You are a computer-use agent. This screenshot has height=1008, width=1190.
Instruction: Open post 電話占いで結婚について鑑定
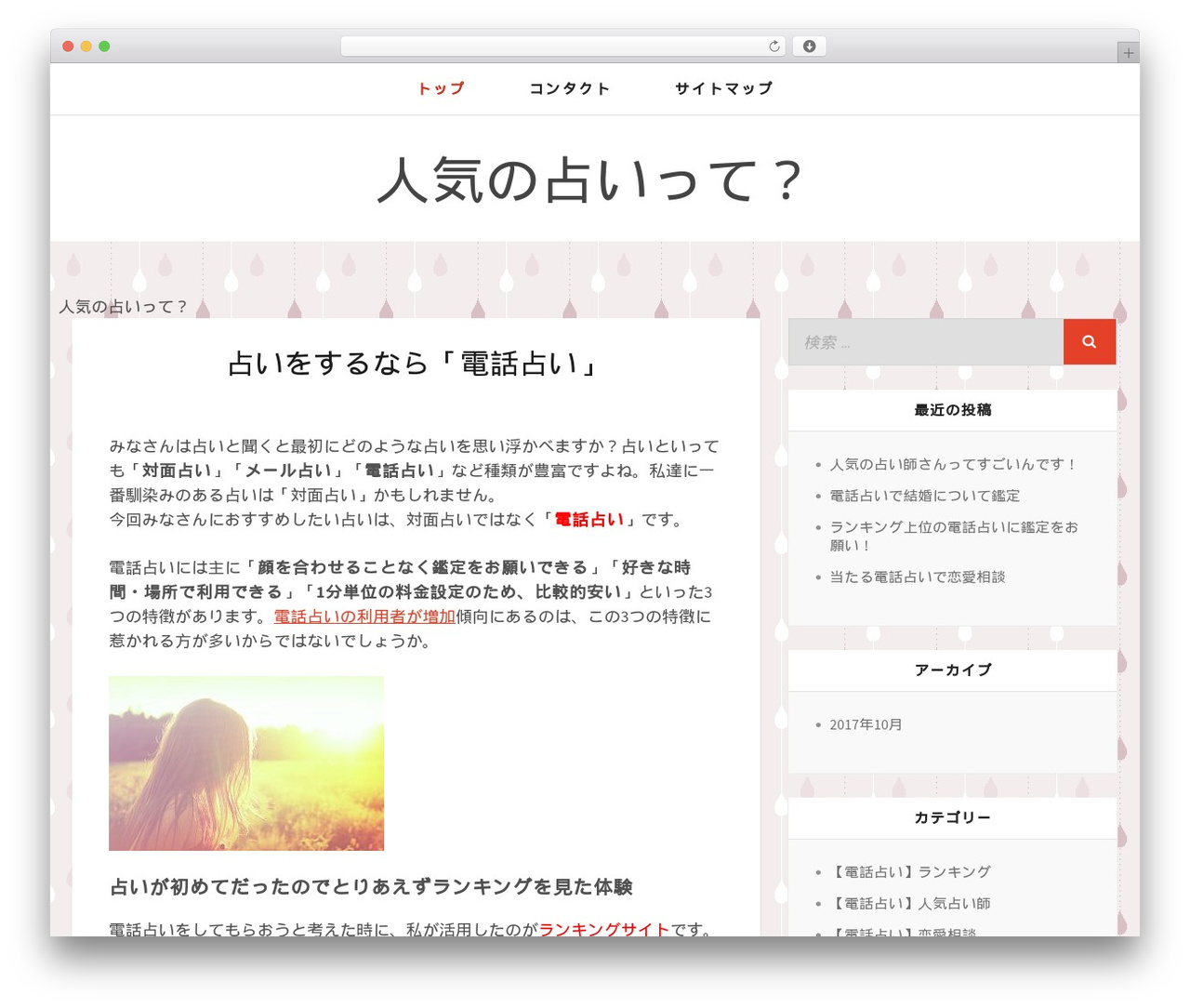[925, 496]
